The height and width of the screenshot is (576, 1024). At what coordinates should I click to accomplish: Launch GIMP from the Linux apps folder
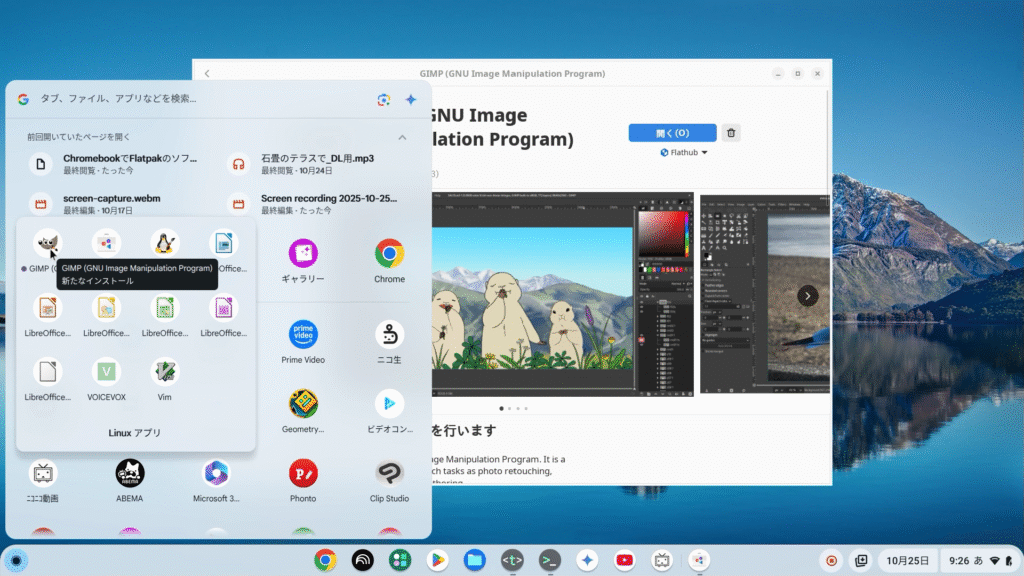pos(46,244)
